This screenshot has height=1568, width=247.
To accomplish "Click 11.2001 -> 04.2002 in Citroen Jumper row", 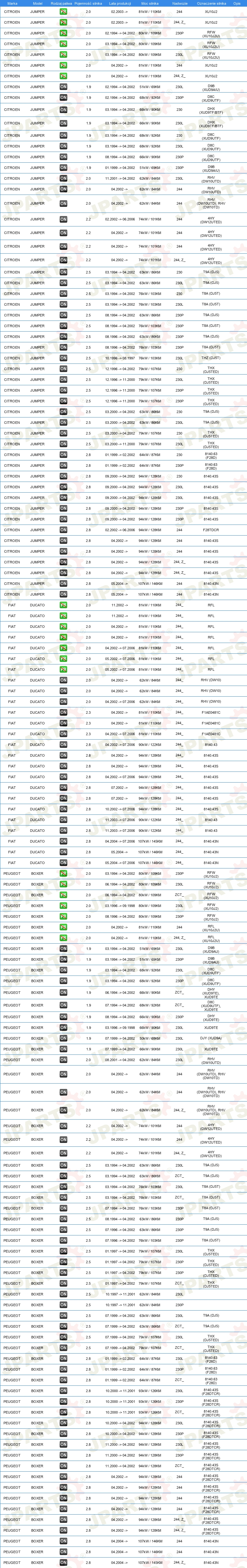I will [x=120, y=179].
